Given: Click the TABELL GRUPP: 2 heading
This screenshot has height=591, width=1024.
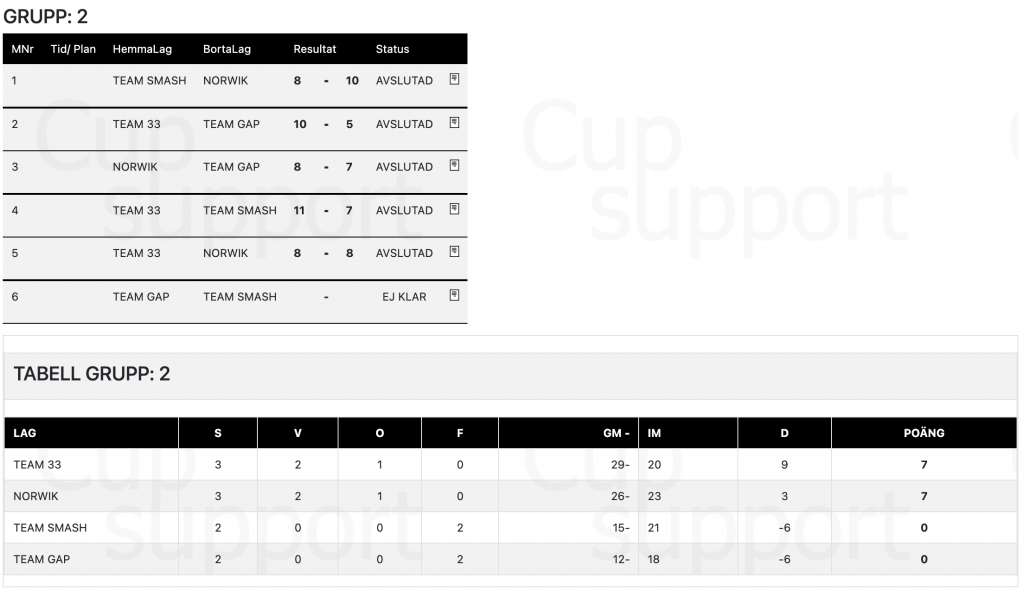Looking at the screenshot, I should pyautogui.click(x=91, y=374).
